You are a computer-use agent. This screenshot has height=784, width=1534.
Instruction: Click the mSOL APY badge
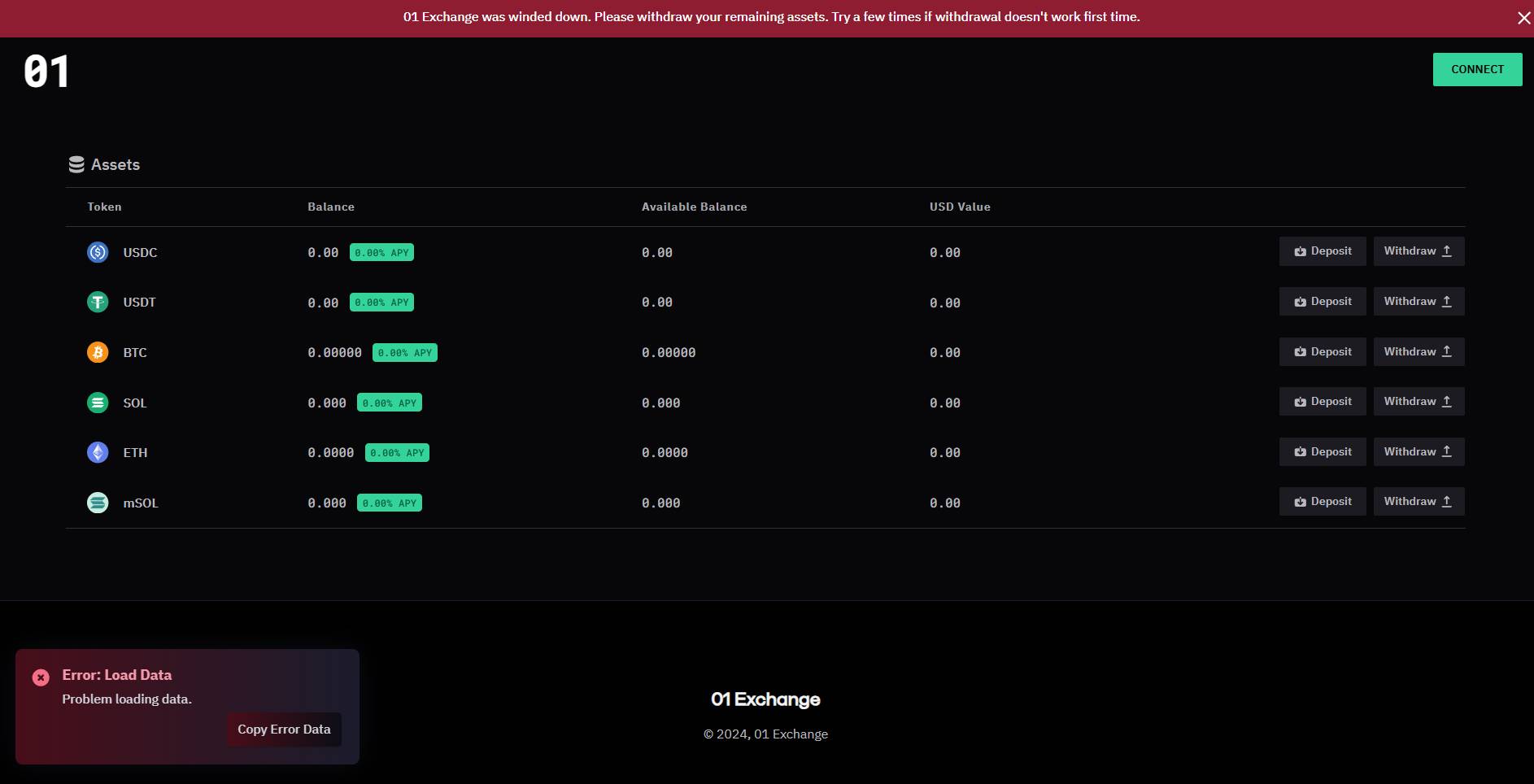390,503
